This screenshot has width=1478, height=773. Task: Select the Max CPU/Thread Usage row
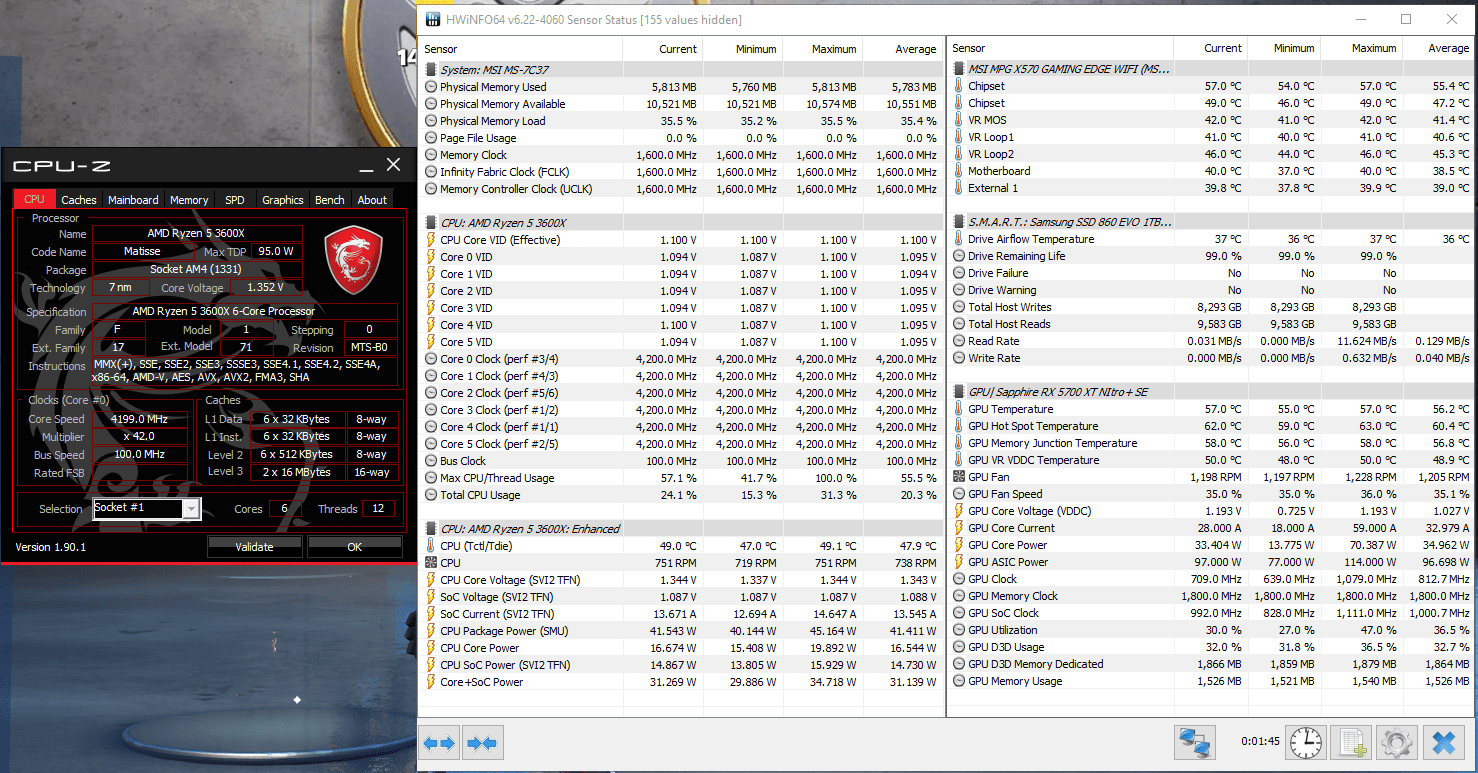pos(680,478)
